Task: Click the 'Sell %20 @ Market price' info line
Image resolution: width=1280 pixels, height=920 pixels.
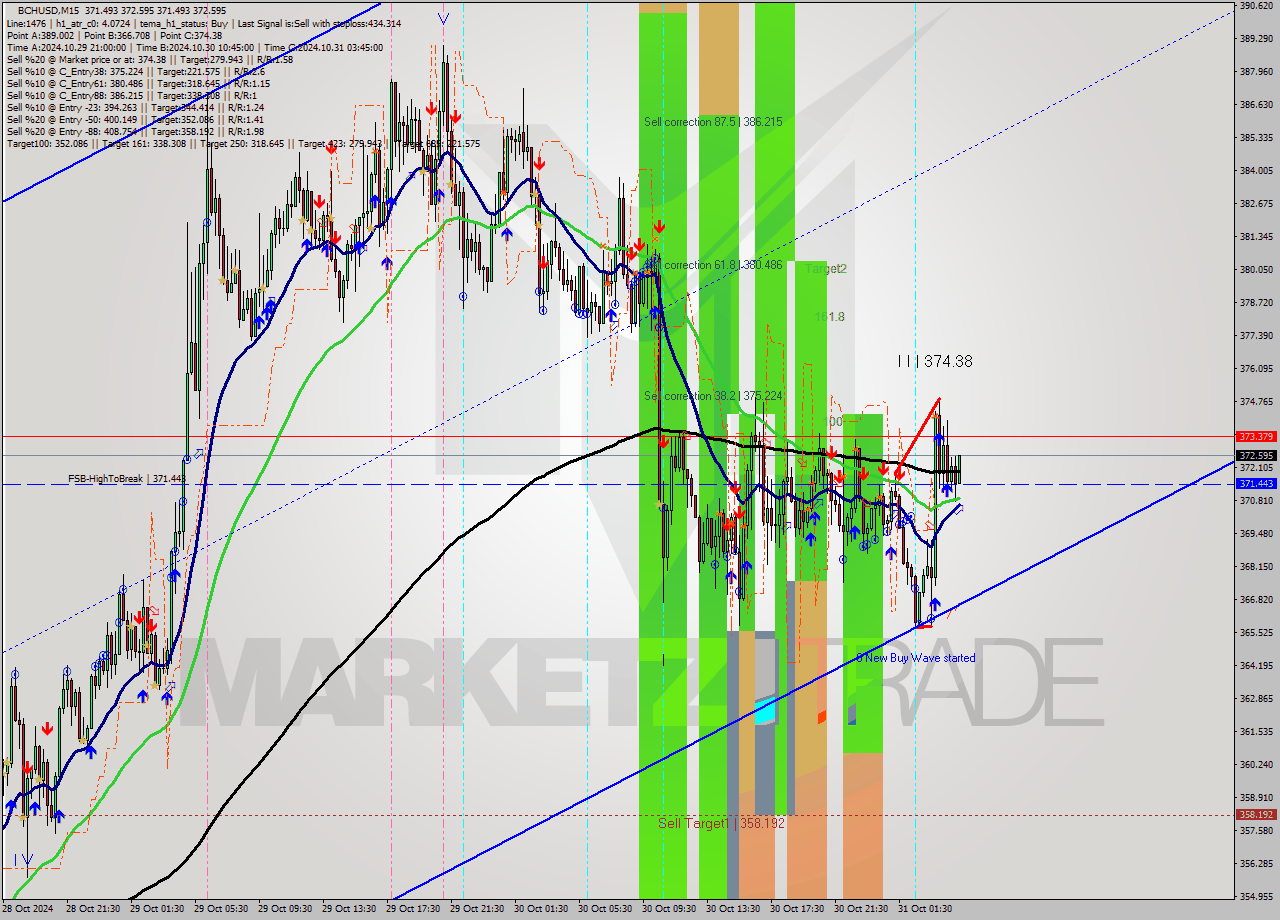Action: tap(150, 59)
